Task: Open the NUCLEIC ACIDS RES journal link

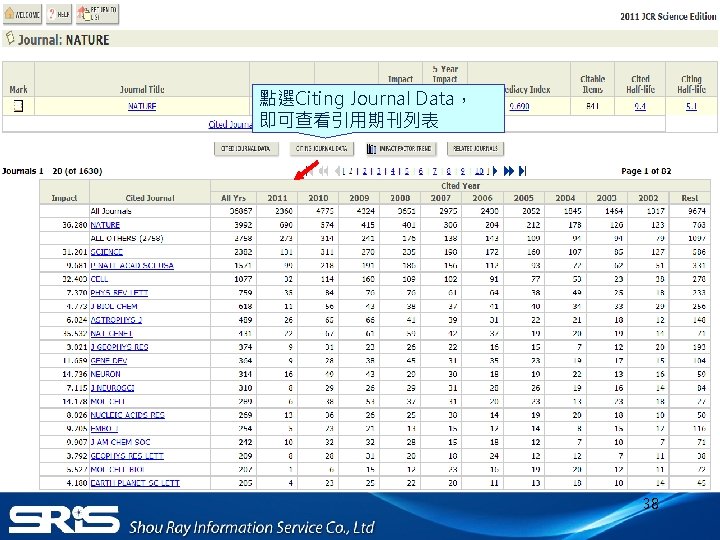Action: 128,415
